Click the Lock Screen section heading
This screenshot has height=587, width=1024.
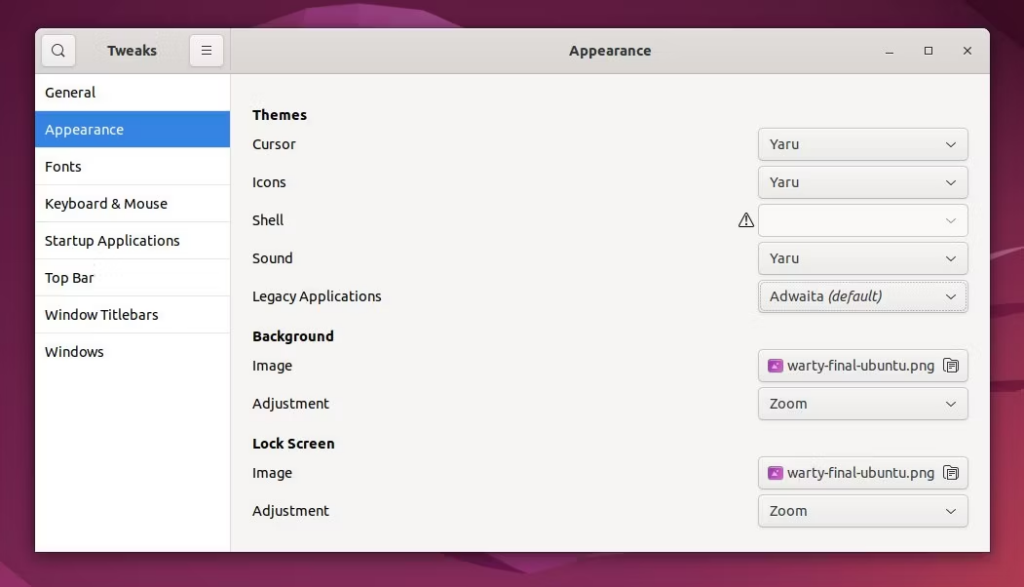[x=293, y=443]
